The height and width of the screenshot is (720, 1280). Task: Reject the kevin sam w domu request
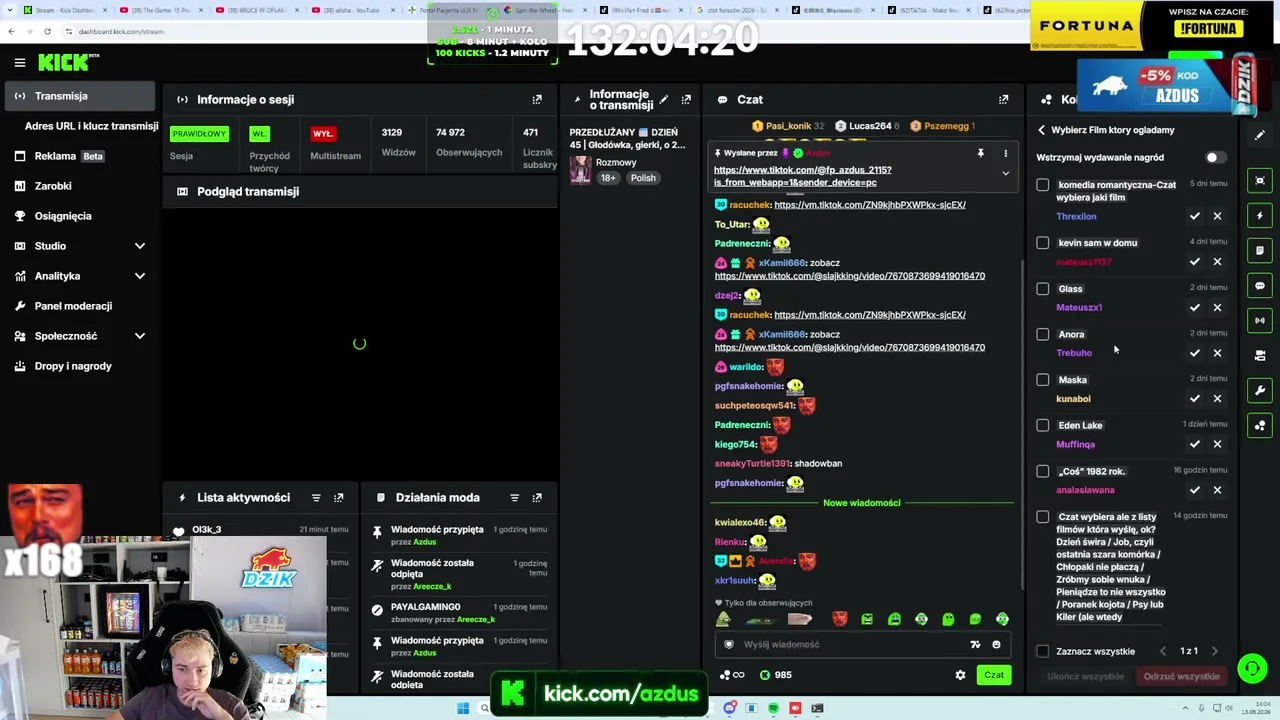[x=1217, y=262]
